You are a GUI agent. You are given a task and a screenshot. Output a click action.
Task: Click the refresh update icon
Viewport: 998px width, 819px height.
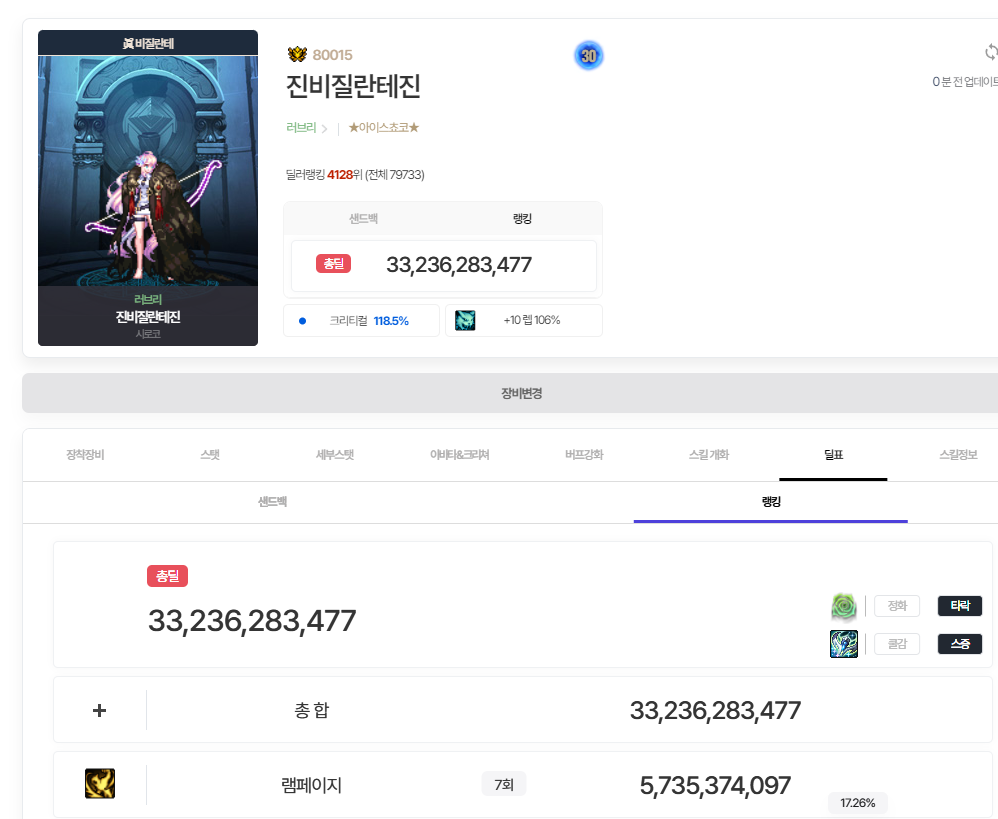[x=990, y=52]
